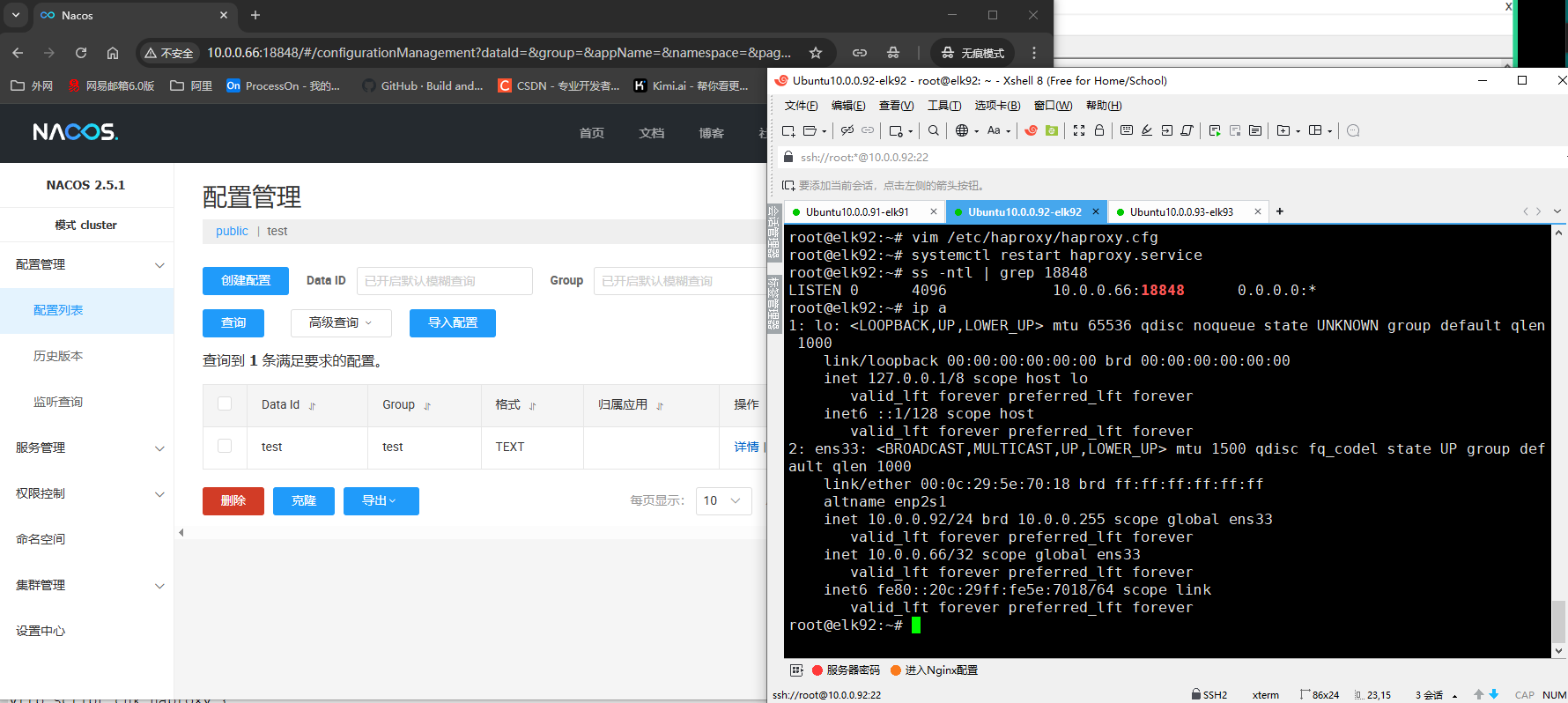Click the 导入配置 button

(x=453, y=323)
